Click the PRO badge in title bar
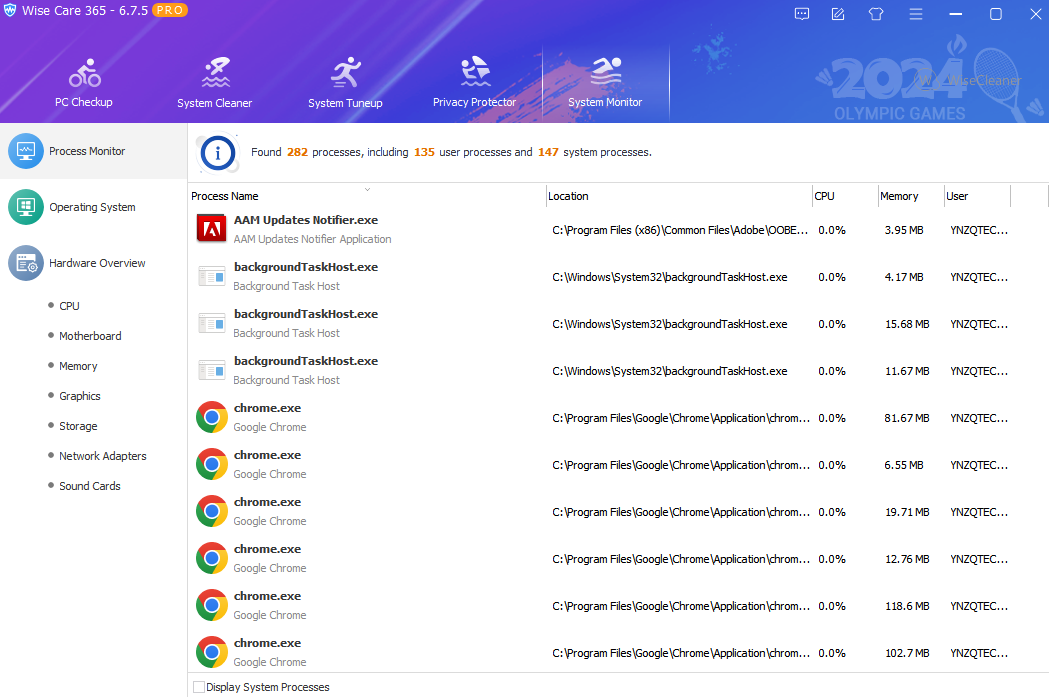 [x=170, y=10]
